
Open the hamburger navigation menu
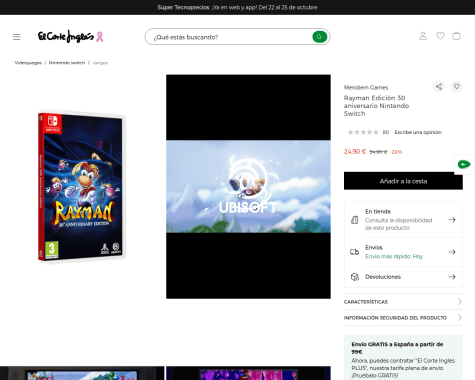(x=17, y=37)
